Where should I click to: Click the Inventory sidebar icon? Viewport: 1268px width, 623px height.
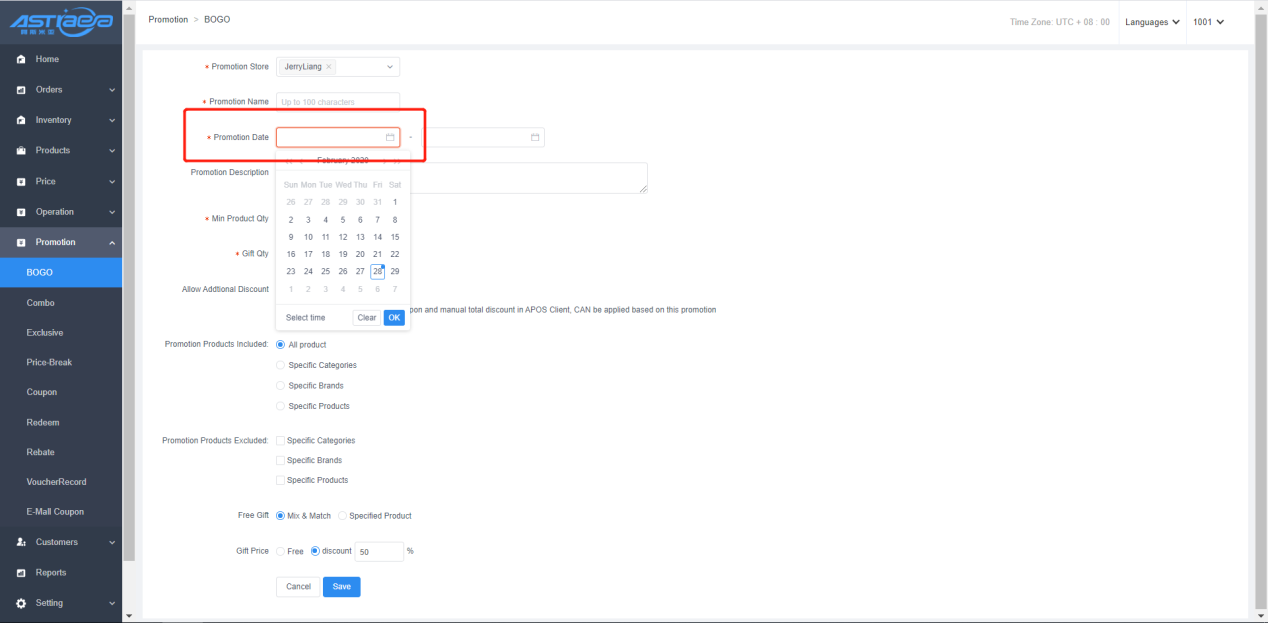[21, 120]
